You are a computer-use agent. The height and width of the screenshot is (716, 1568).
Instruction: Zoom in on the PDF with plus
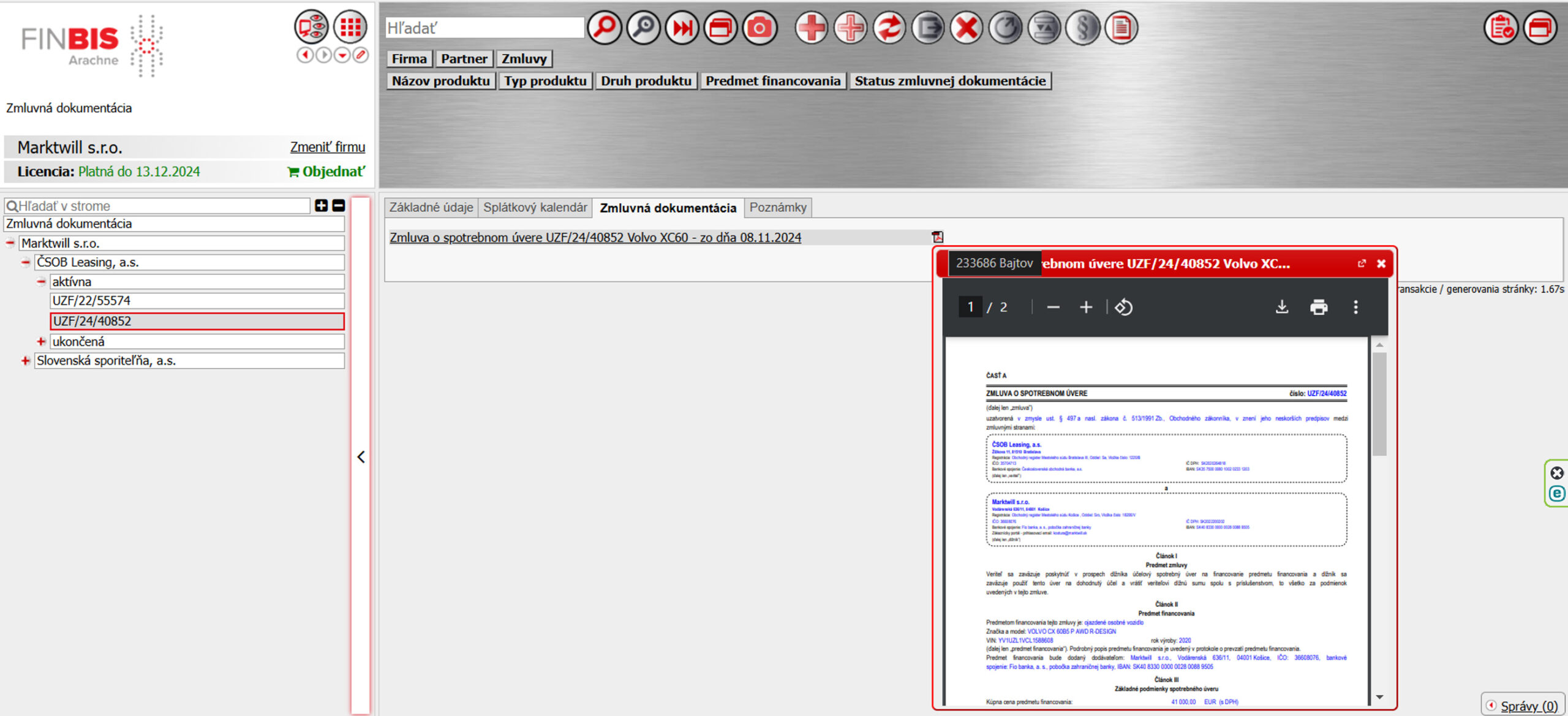pos(1086,307)
